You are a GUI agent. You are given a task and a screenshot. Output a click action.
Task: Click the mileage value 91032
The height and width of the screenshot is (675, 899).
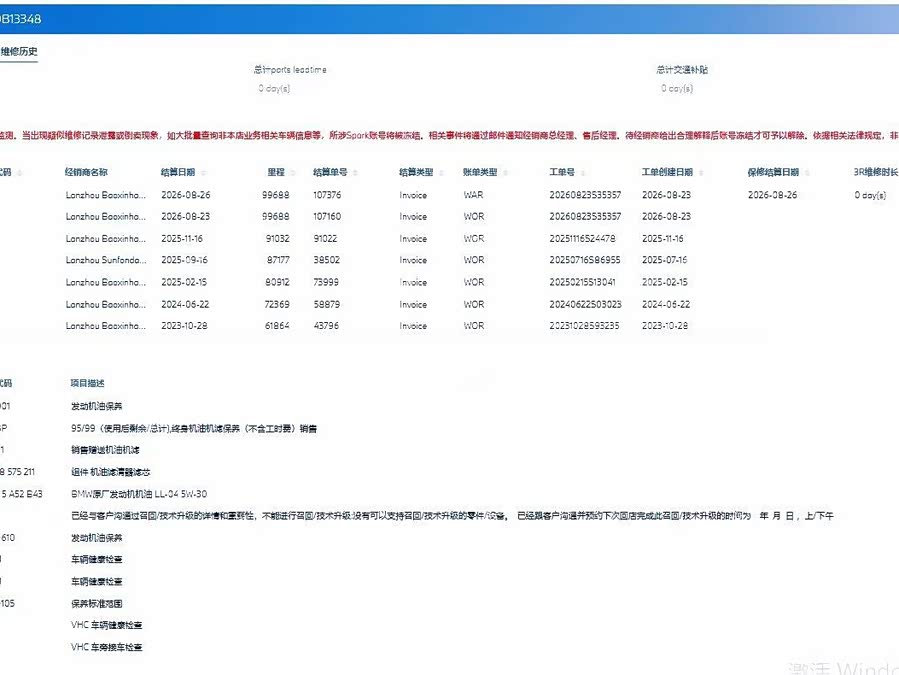(277, 239)
